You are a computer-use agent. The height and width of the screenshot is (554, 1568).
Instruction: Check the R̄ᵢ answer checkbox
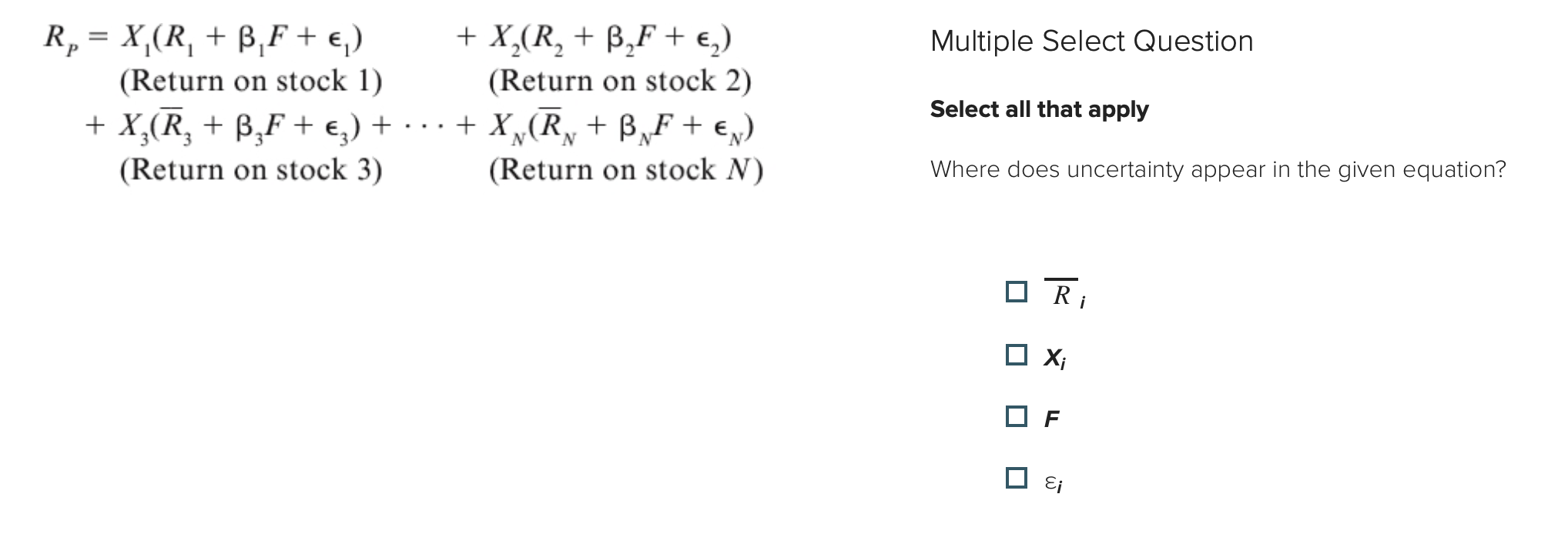click(x=1017, y=292)
